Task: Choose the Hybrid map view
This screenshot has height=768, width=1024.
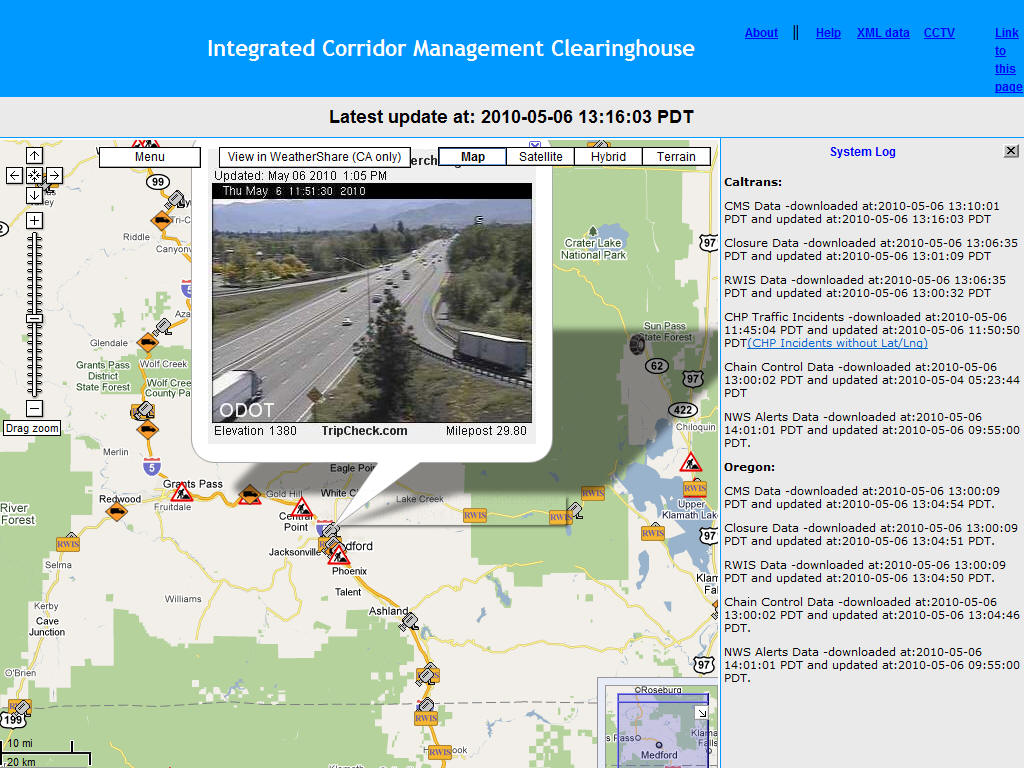Action: tap(608, 157)
